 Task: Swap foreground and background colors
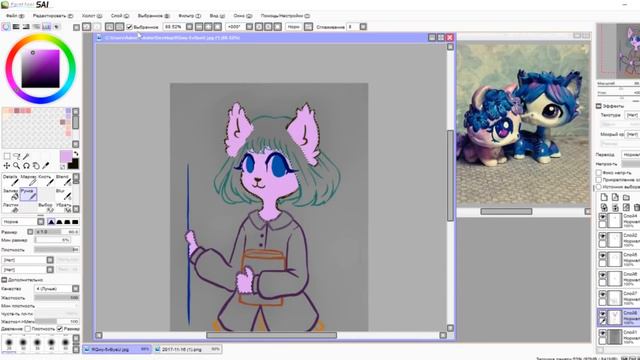coord(76,154)
